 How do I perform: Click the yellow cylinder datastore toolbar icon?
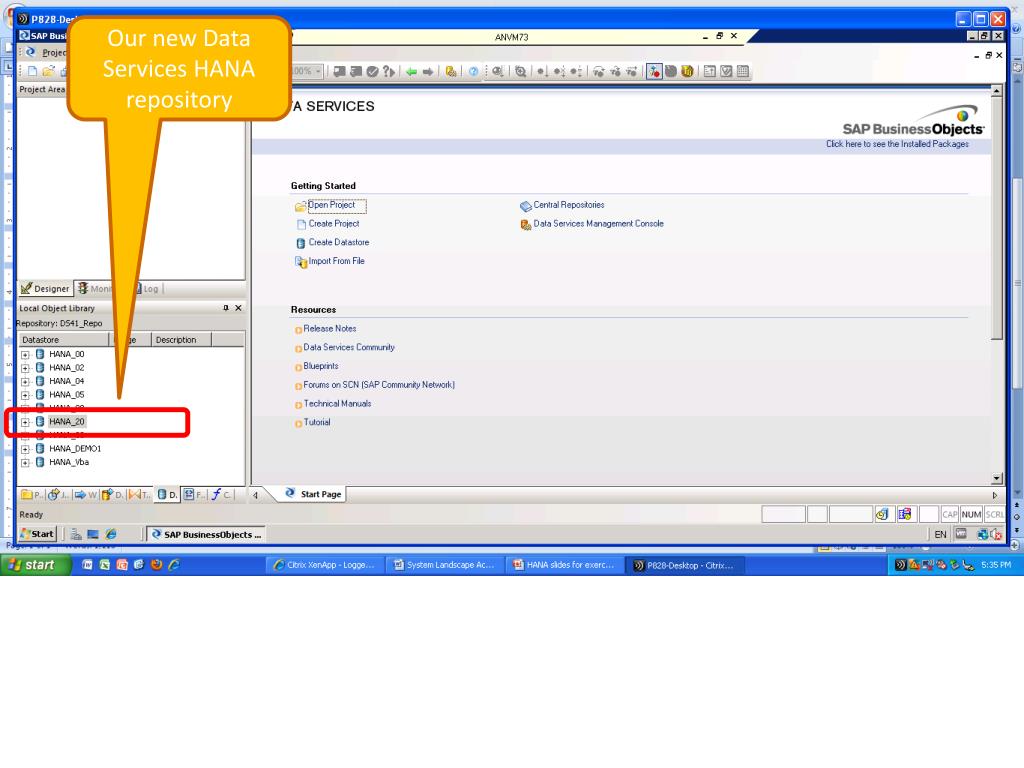pos(687,72)
